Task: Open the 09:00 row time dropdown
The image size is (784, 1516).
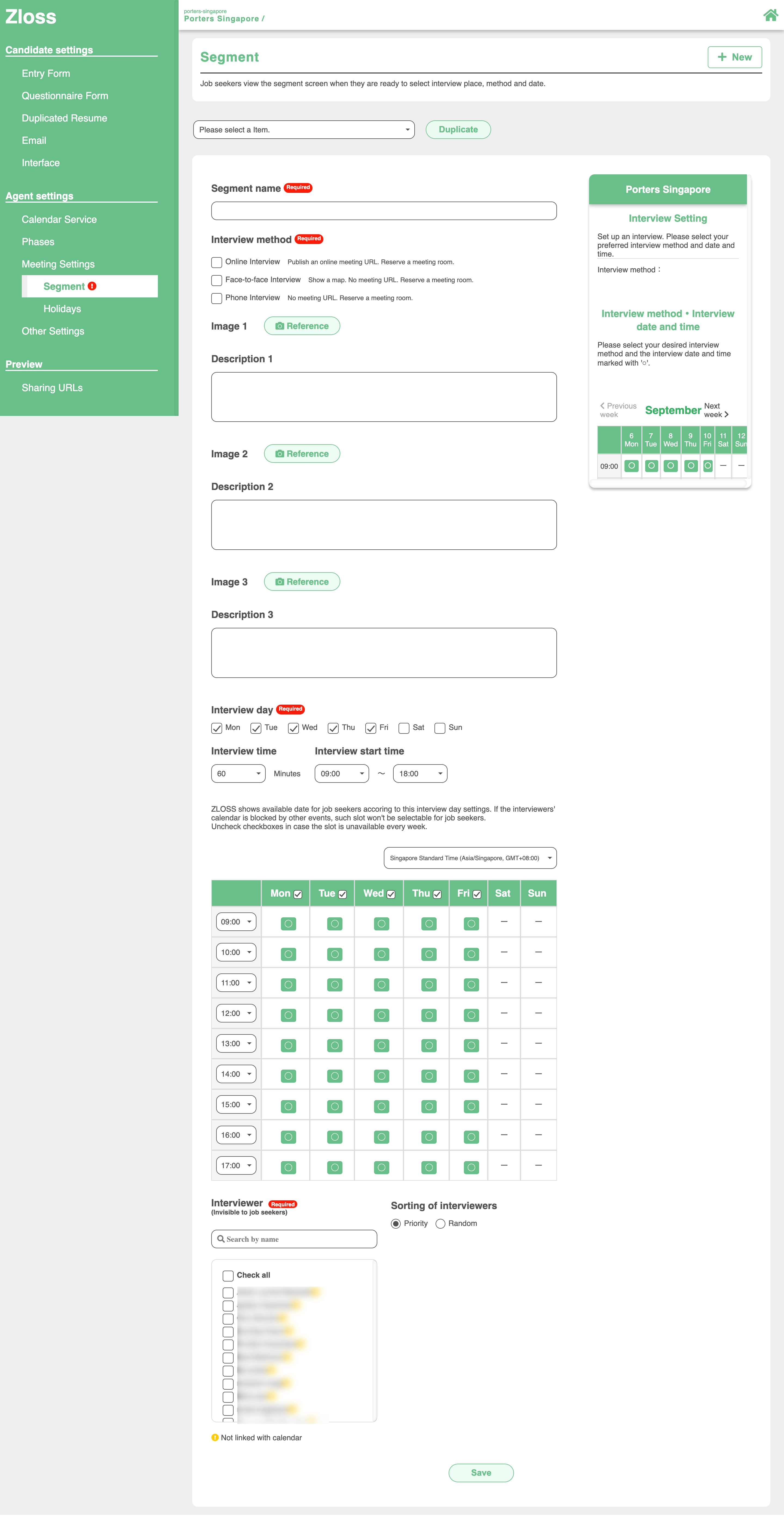Action: [x=236, y=922]
